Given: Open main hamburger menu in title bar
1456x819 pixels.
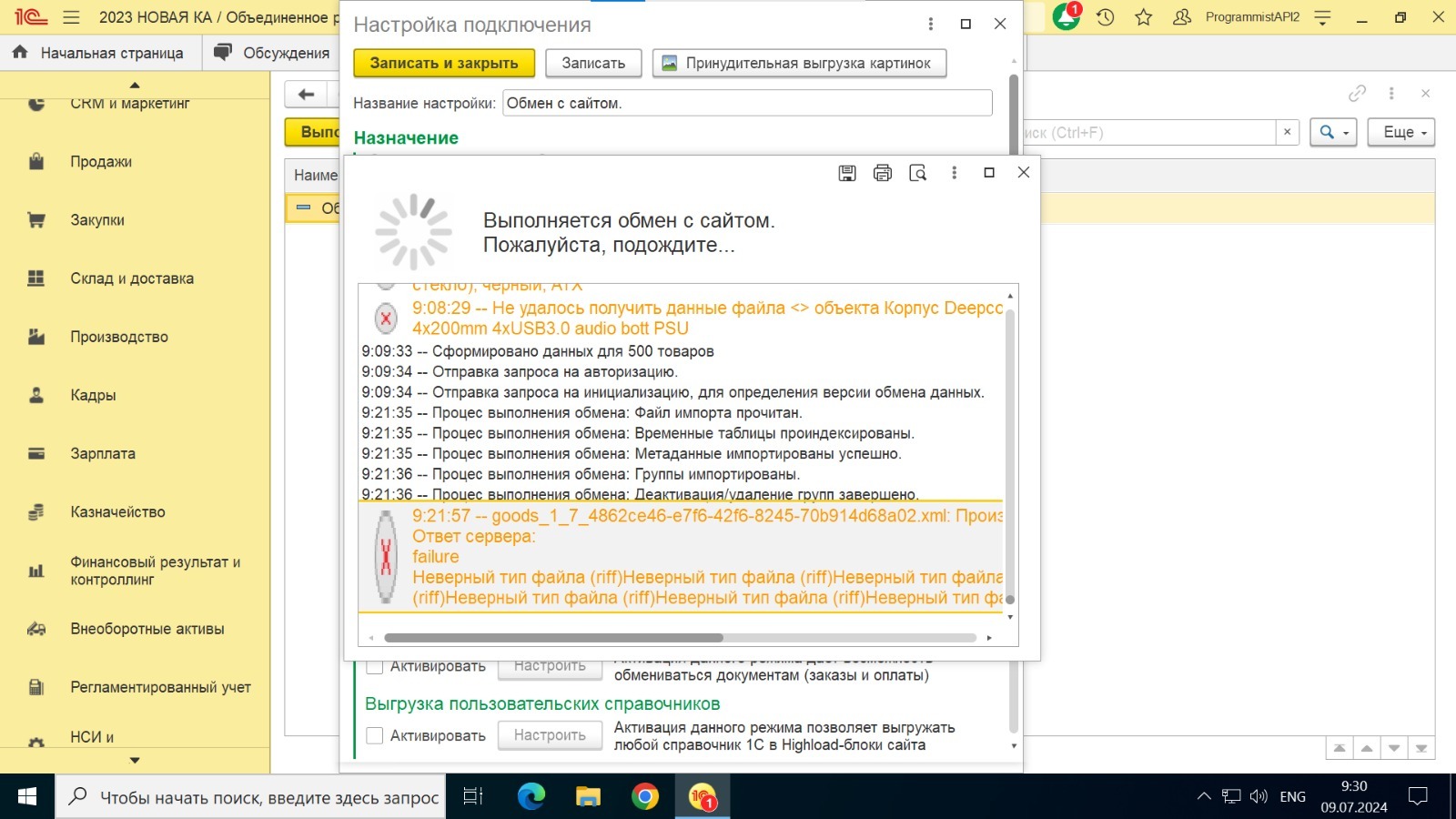Looking at the screenshot, I should tap(71, 17).
